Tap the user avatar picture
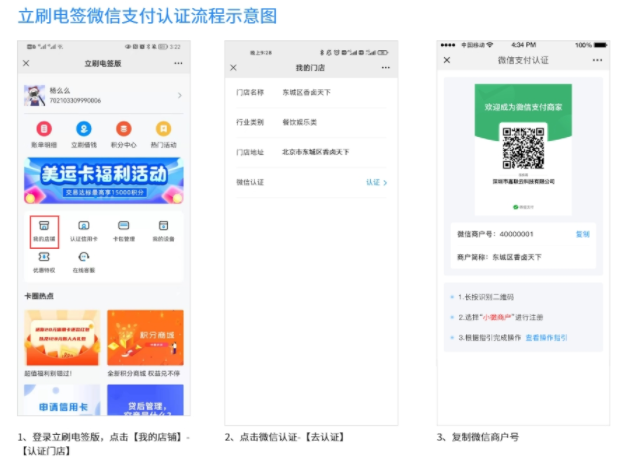This screenshot has height=467, width=620. click(x=35, y=95)
